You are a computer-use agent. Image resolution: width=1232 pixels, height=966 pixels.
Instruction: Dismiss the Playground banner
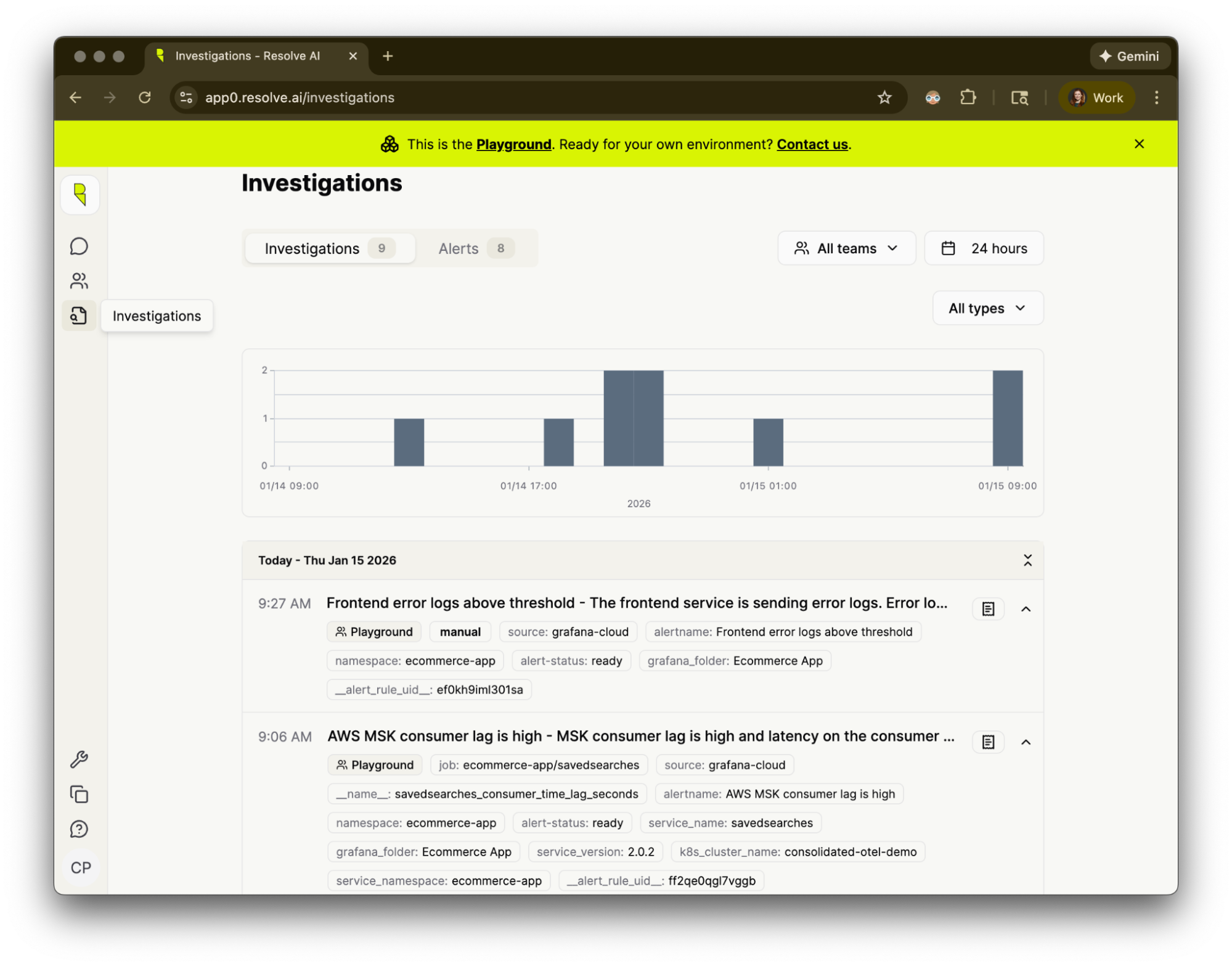pyautogui.click(x=1139, y=144)
